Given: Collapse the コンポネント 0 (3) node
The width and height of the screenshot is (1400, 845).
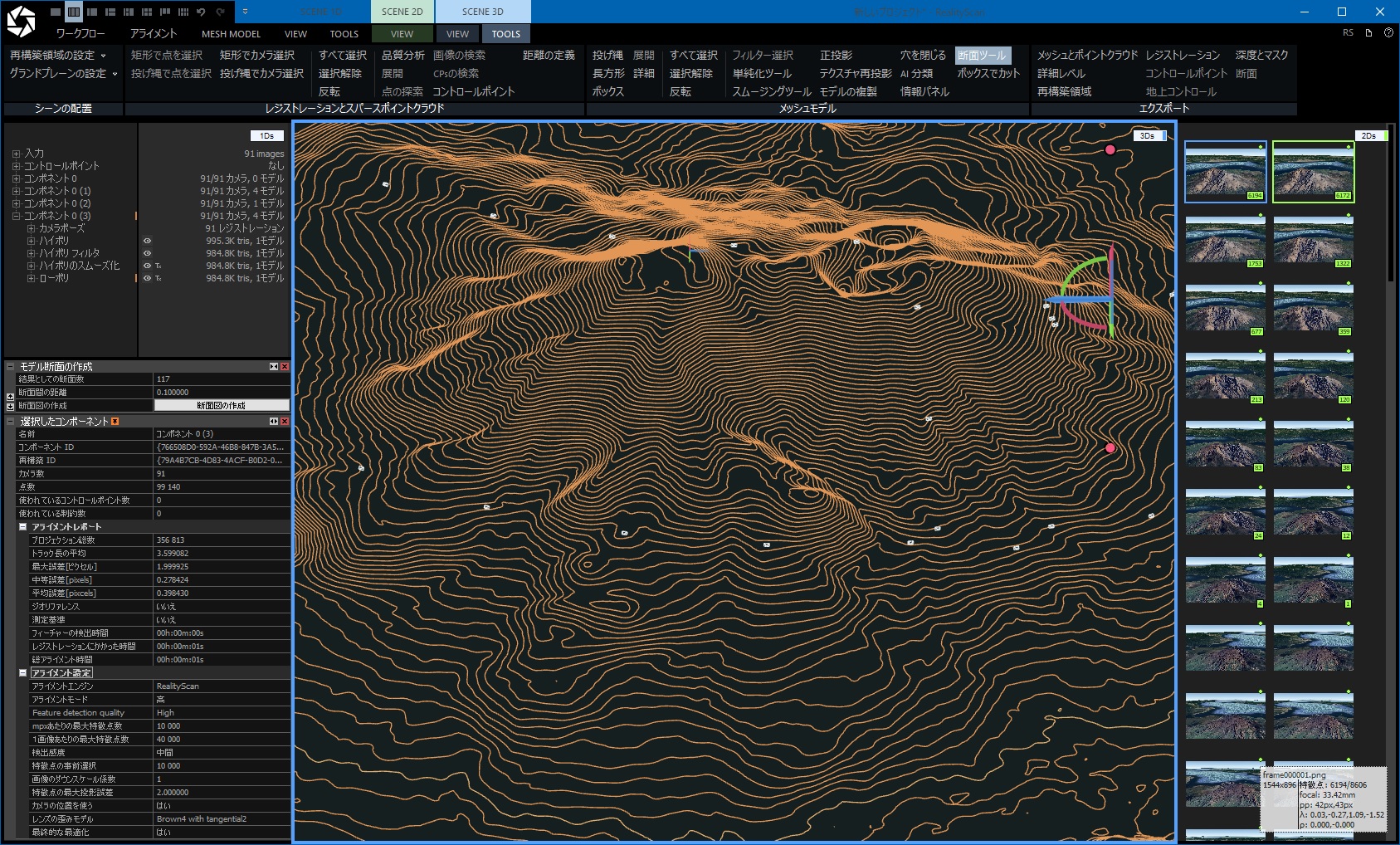Looking at the screenshot, I should [16, 216].
